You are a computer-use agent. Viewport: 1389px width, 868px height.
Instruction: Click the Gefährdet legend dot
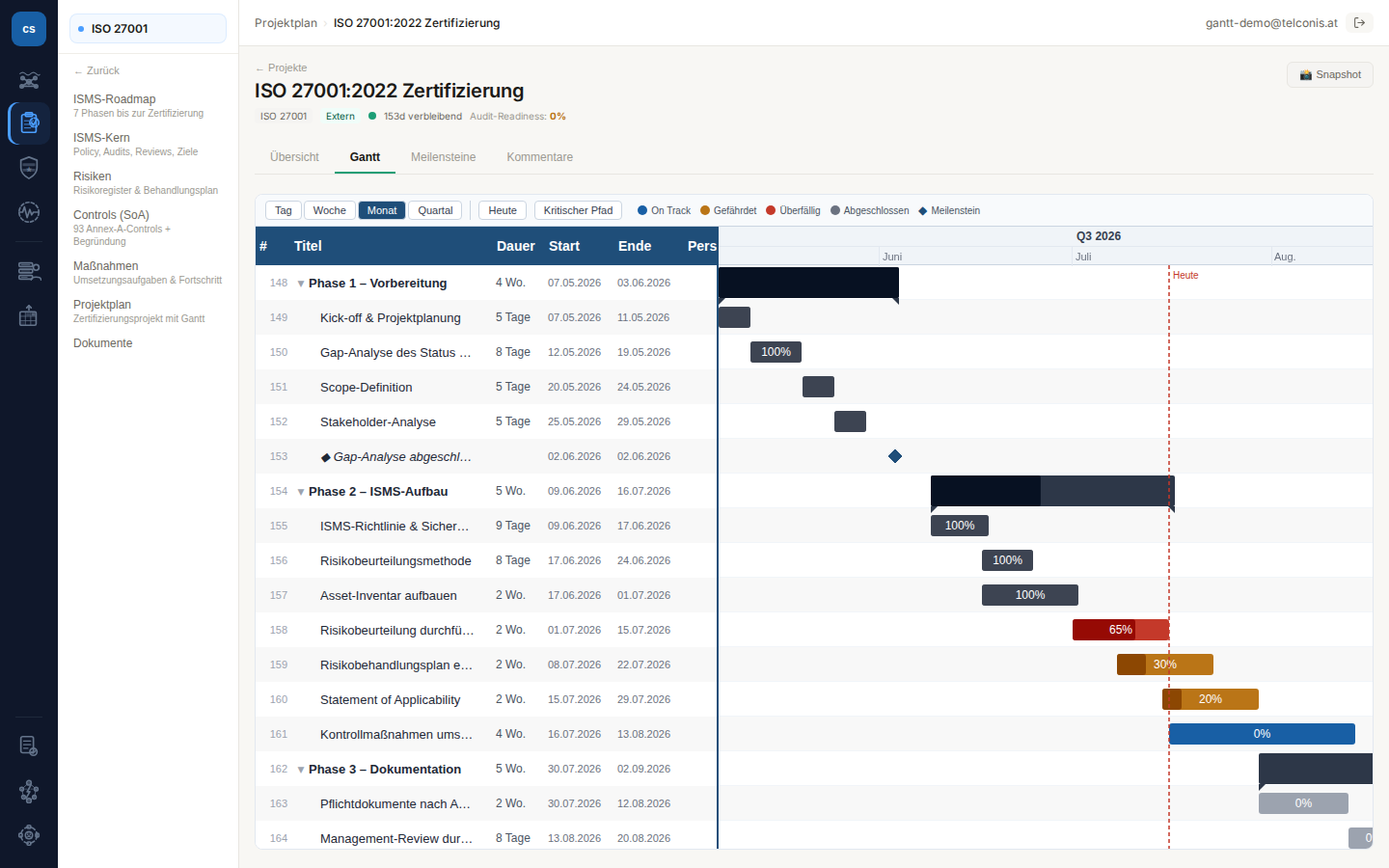point(705,210)
